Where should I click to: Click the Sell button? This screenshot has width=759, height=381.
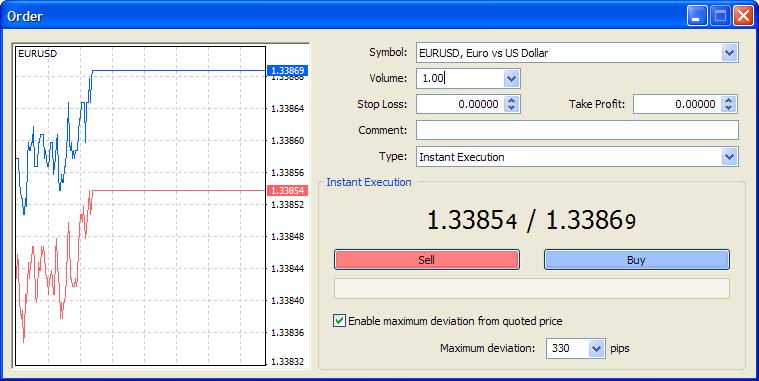426,260
